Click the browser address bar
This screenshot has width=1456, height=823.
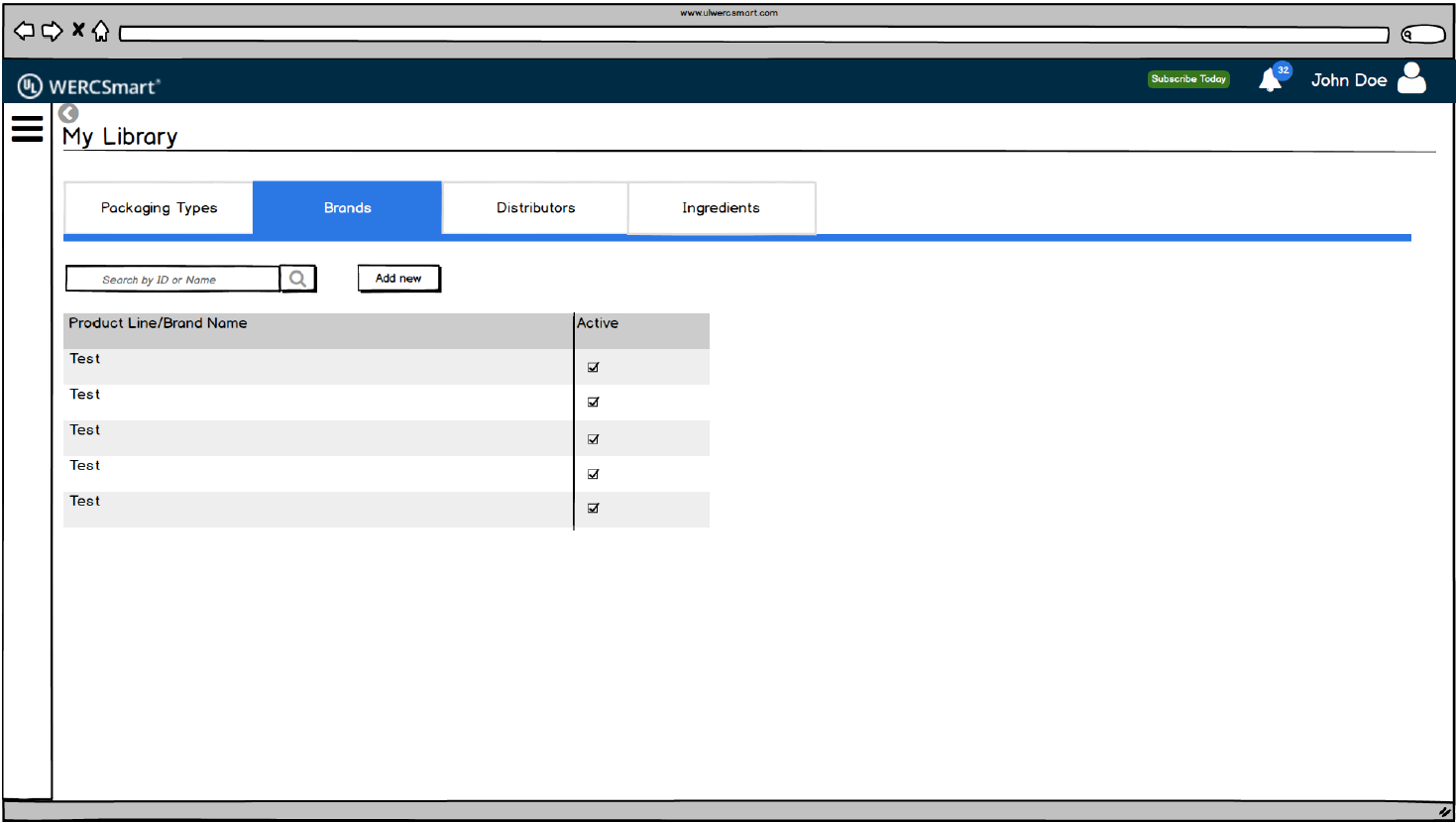[753, 35]
